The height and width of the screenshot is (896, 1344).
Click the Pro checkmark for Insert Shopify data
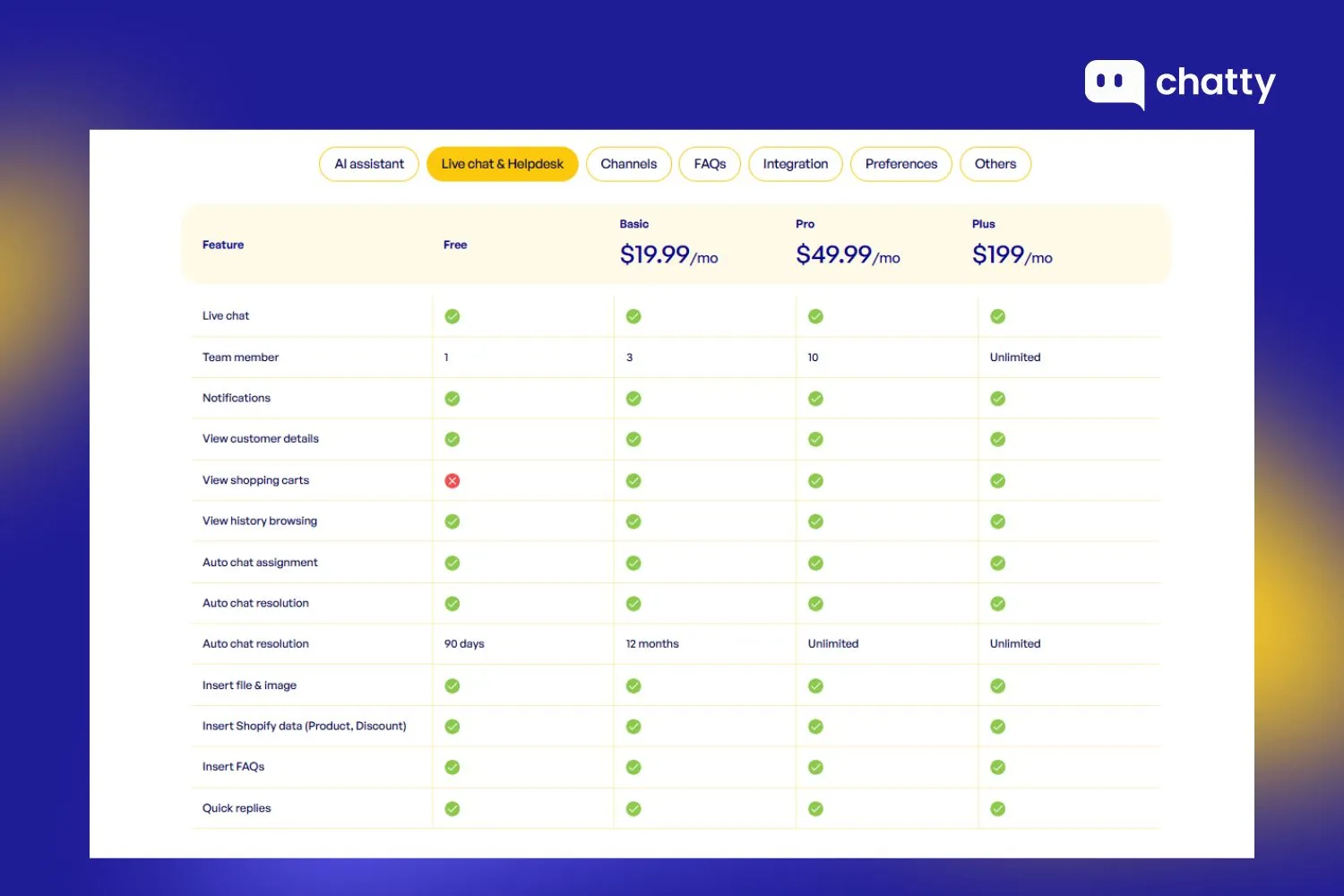pos(815,727)
